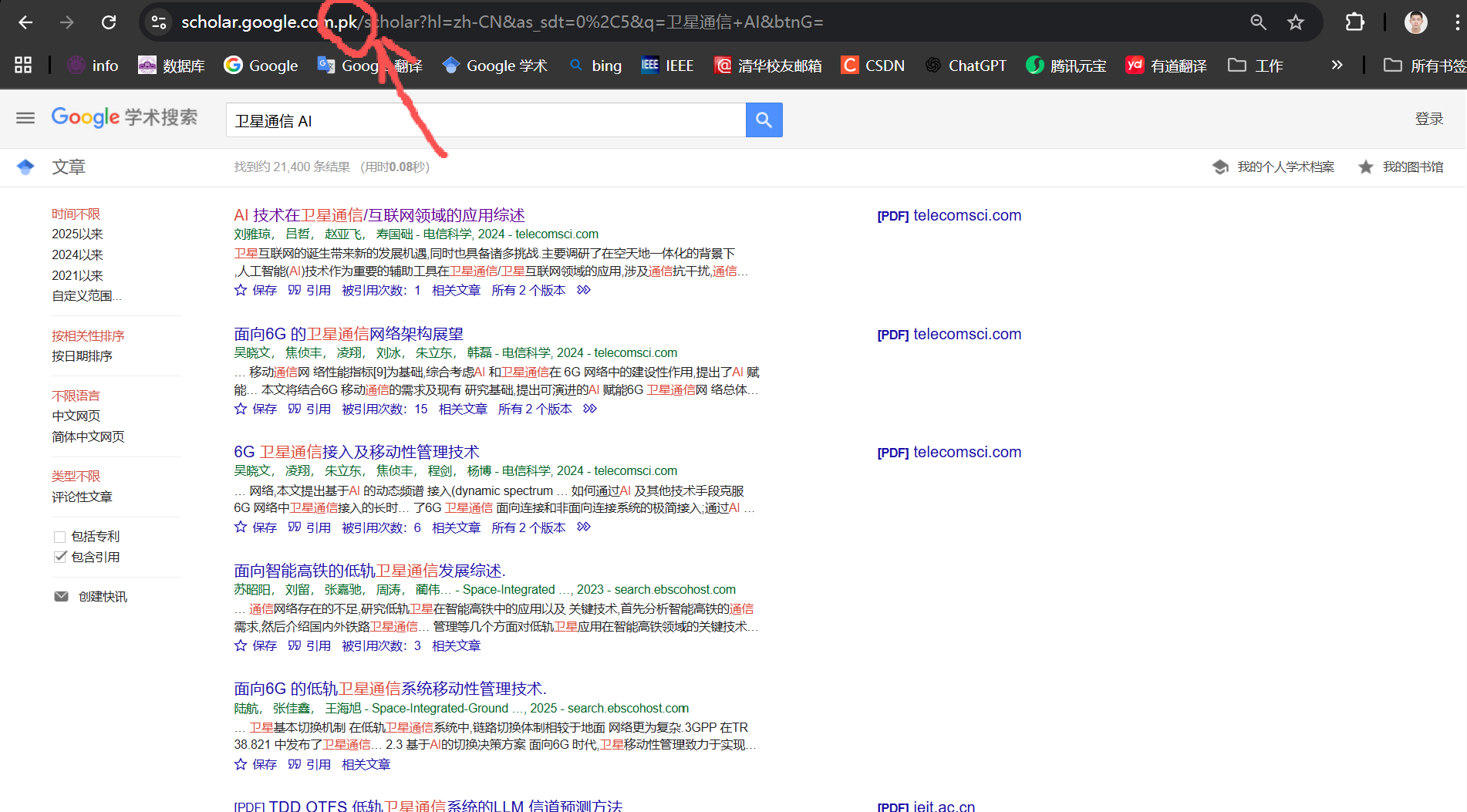Click the blue search button
This screenshot has height=812, width=1467.
click(x=764, y=120)
